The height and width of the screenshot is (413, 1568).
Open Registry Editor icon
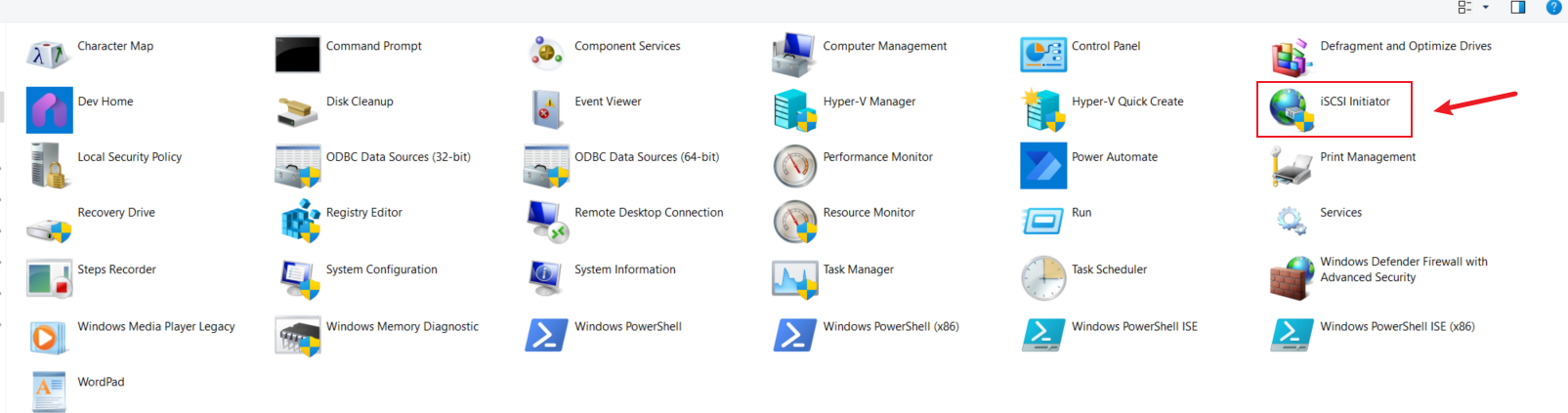301,221
